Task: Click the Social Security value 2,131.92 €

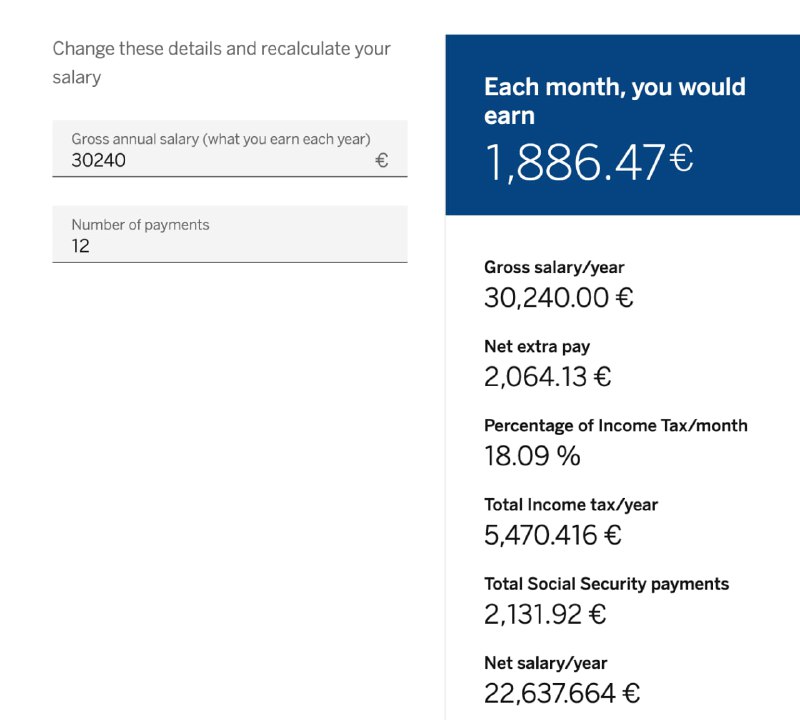Action: (x=545, y=614)
